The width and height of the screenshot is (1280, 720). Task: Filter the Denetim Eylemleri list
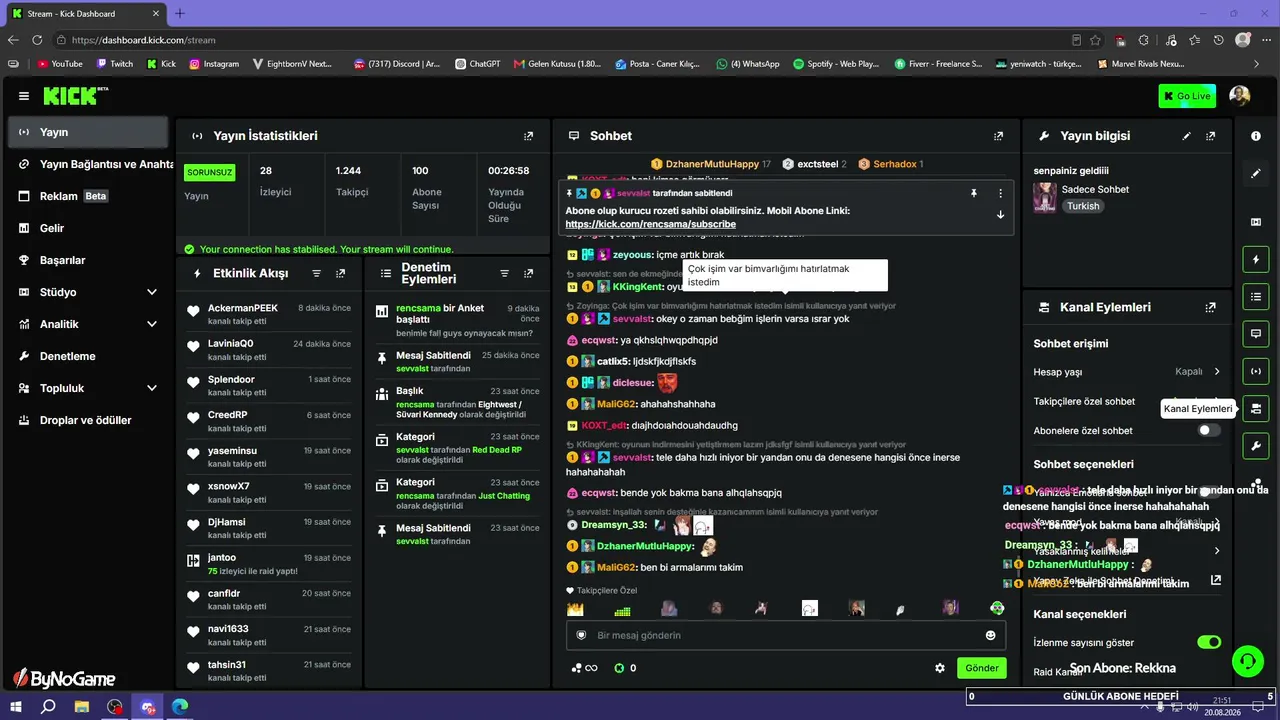pyautogui.click(x=505, y=273)
